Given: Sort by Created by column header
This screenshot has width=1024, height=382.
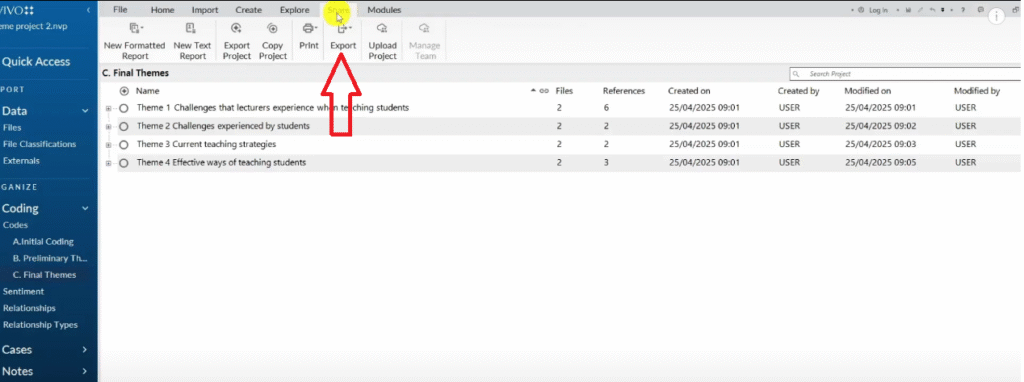Looking at the screenshot, I should [x=799, y=91].
